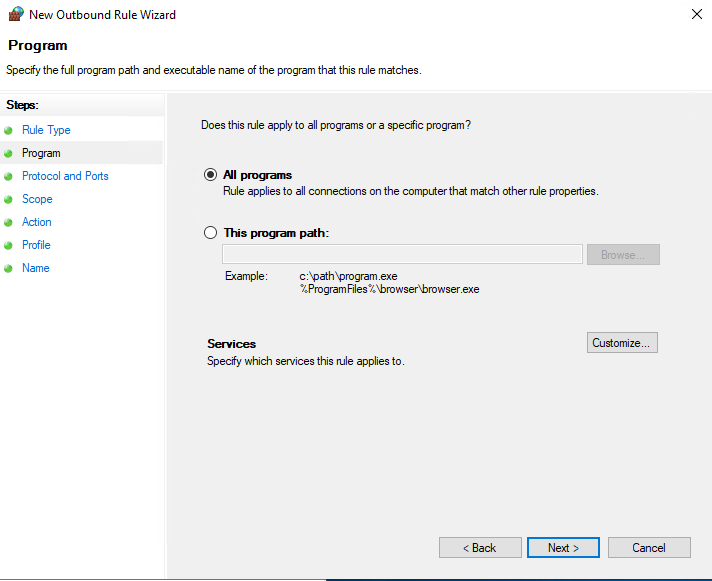This screenshot has height=581, width=712.
Task: Click the green bullet beside Rule Type
Action: click(8, 130)
